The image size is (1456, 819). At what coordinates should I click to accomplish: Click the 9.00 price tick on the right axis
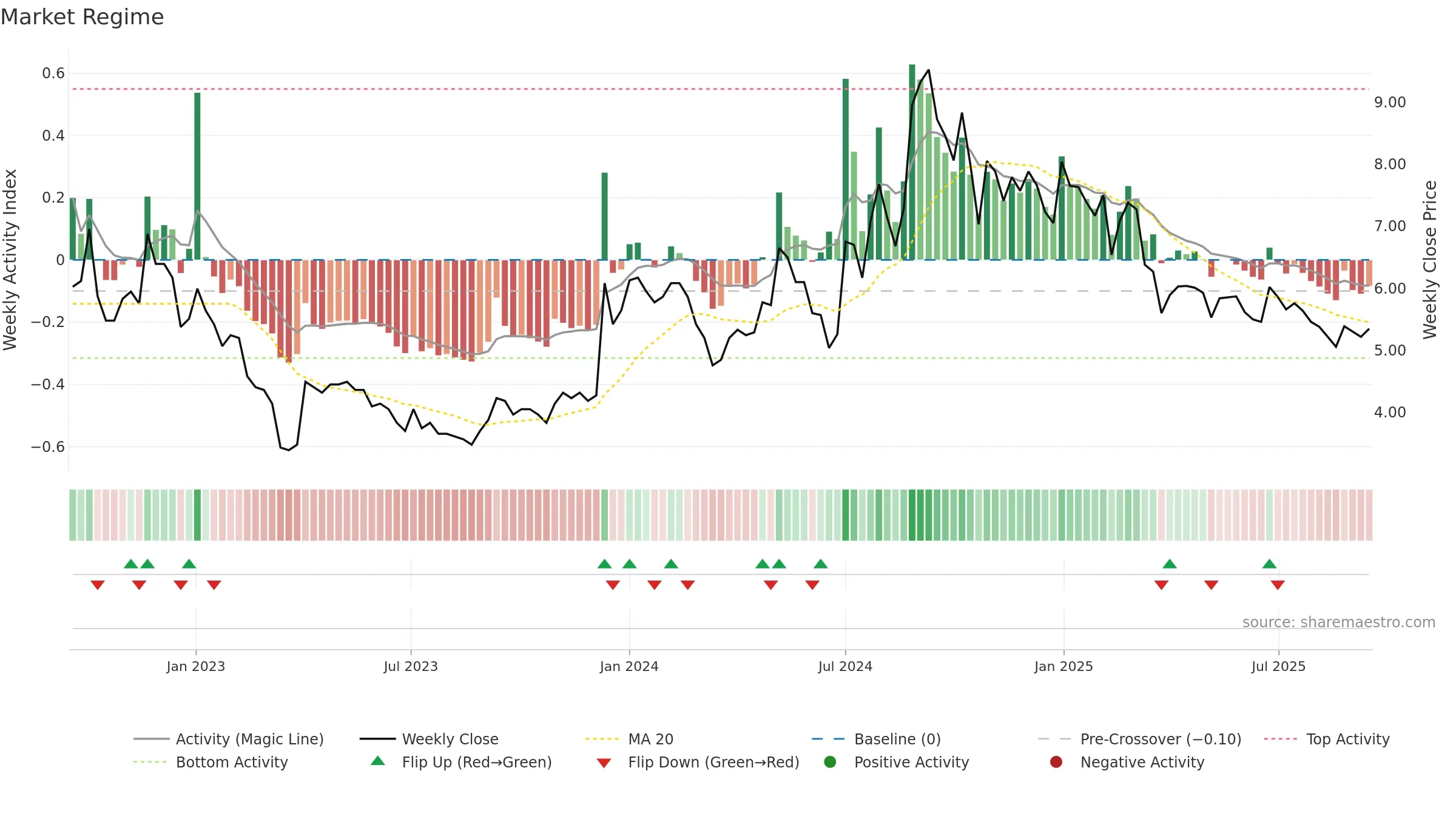pyautogui.click(x=1390, y=102)
